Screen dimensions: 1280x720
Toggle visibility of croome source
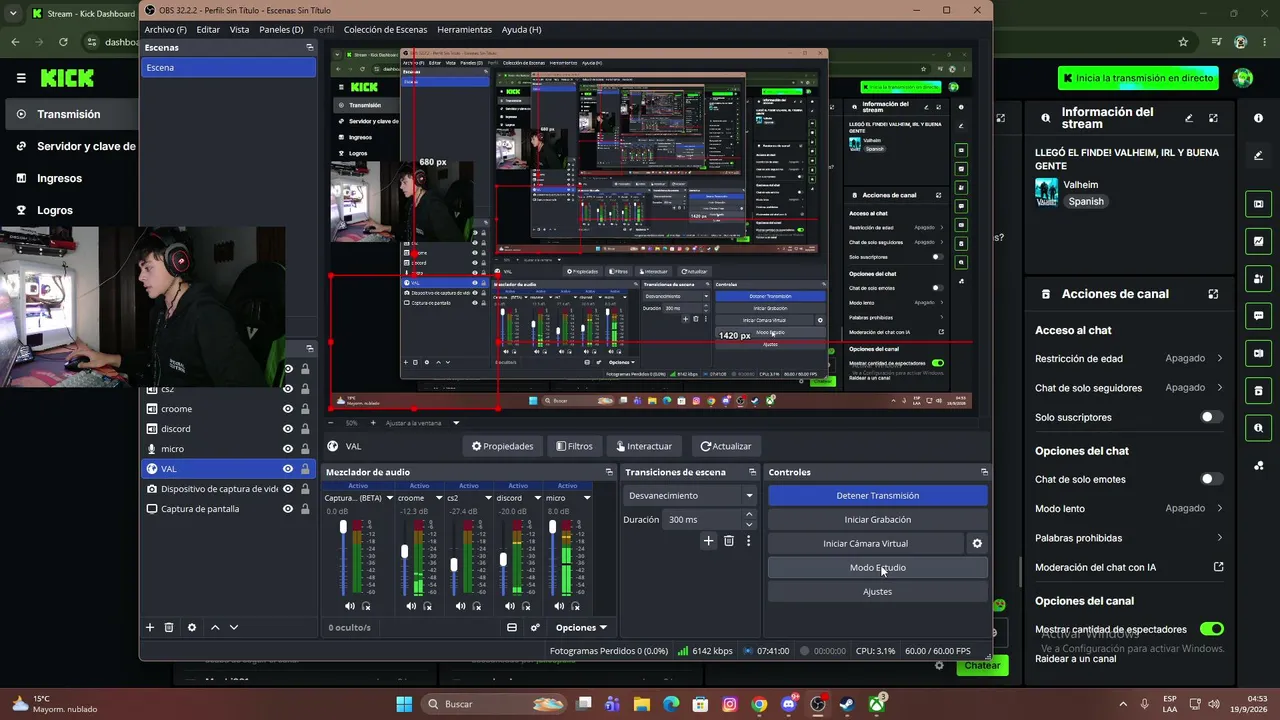288,409
